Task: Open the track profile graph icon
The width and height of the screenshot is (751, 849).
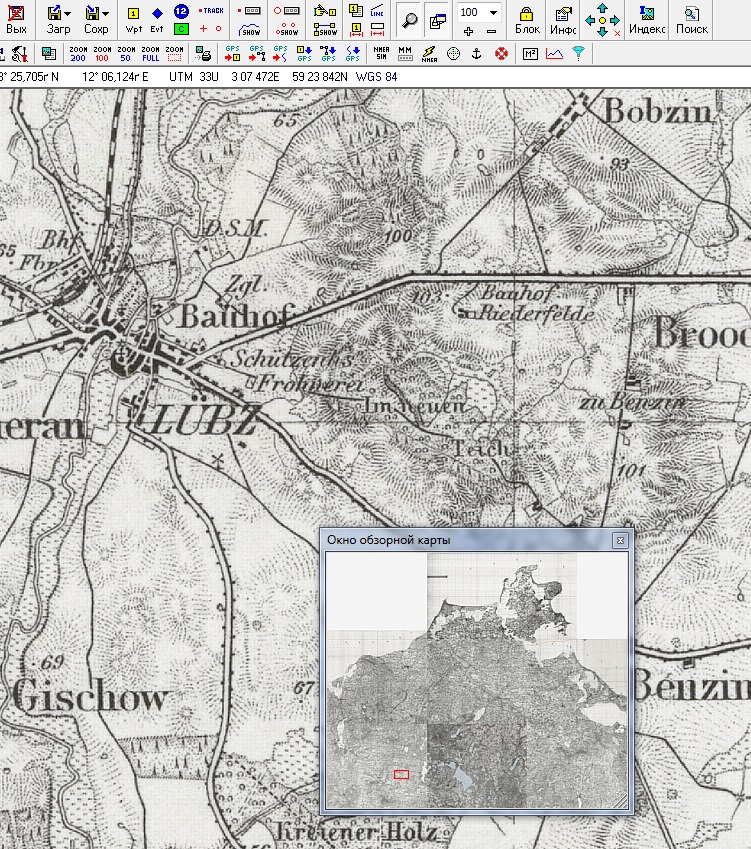Action: (x=553, y=53)
